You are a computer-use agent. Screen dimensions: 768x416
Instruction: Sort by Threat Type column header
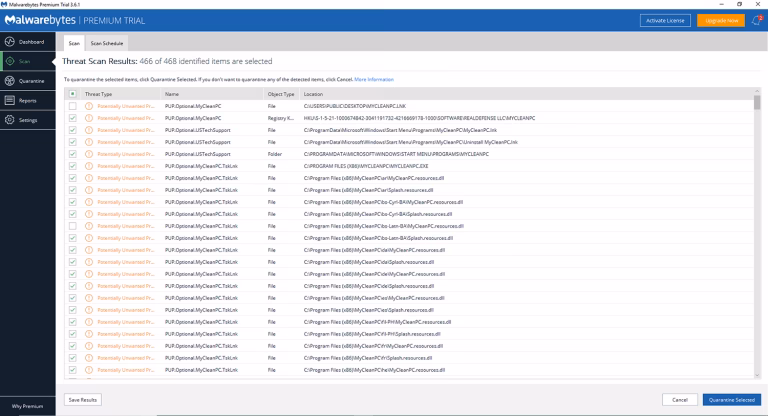pyautogui.click(x=100, y=94)
